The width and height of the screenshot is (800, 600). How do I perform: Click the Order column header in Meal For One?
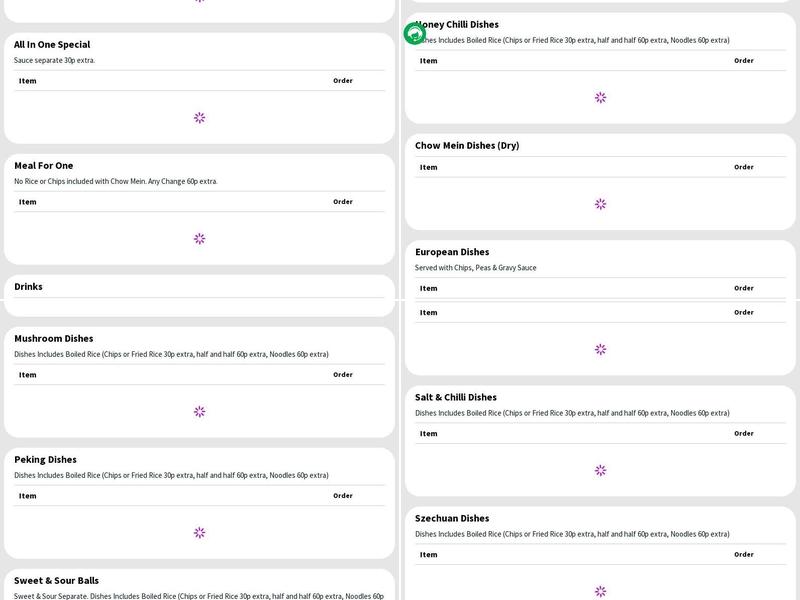pos(343,202)
